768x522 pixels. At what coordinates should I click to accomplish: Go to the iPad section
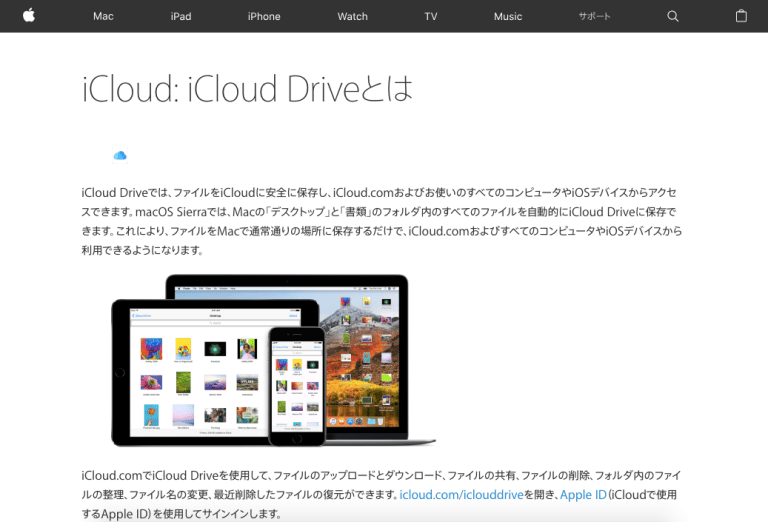click(x=181, y=16)
